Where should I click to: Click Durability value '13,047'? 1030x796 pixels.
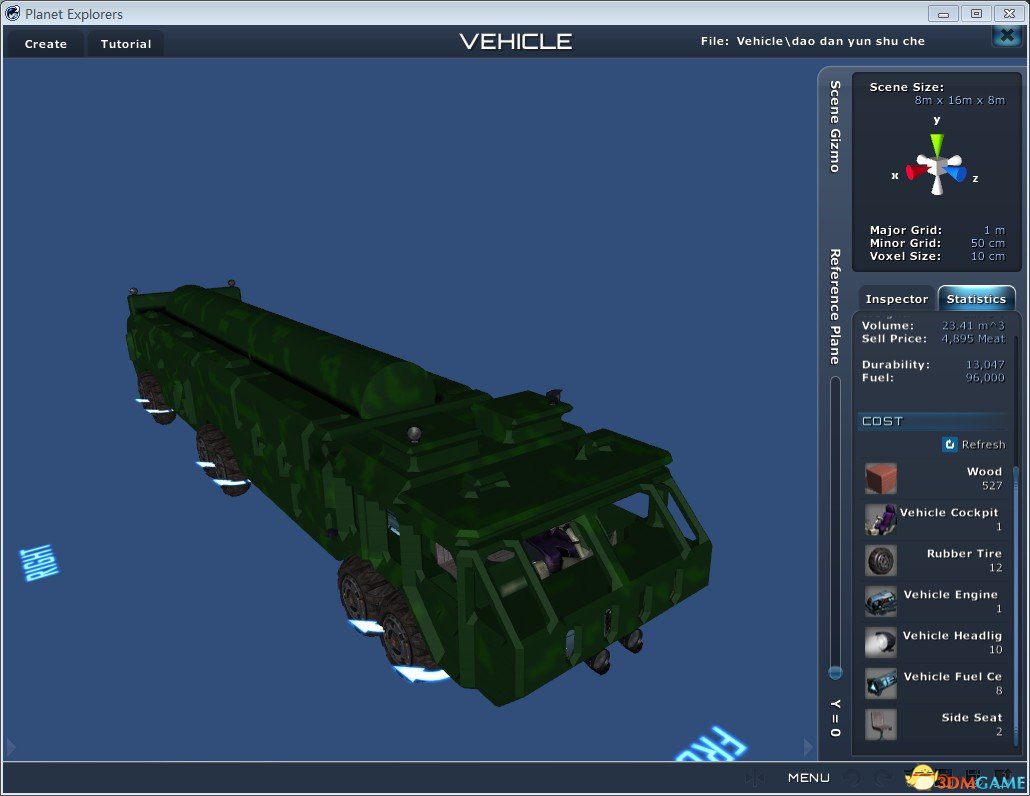click(985, 365)
